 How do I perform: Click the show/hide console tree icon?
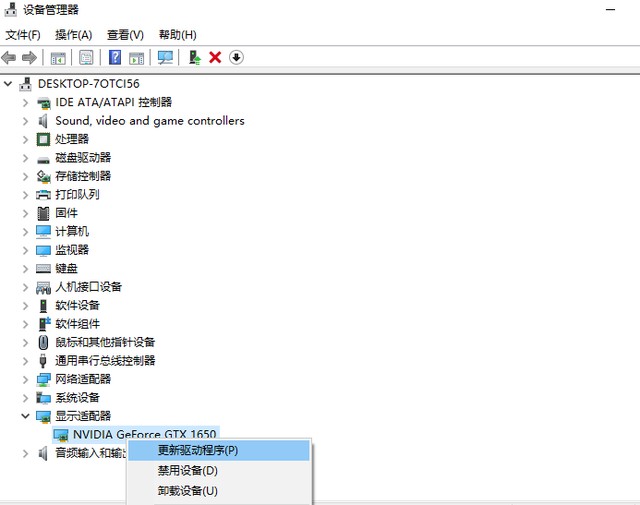(58, 58)
